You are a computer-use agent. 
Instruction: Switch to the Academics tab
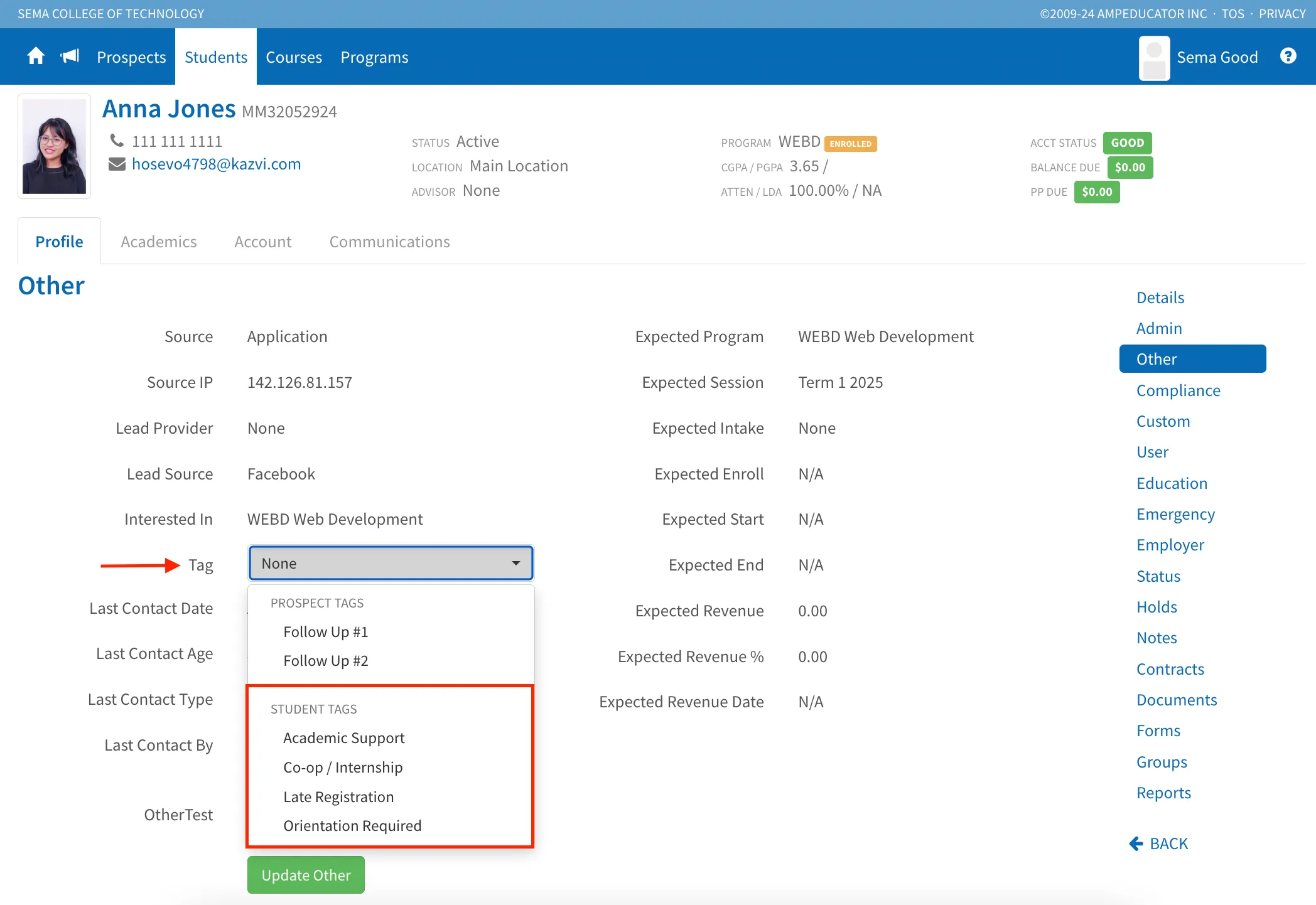pos(159,242)
